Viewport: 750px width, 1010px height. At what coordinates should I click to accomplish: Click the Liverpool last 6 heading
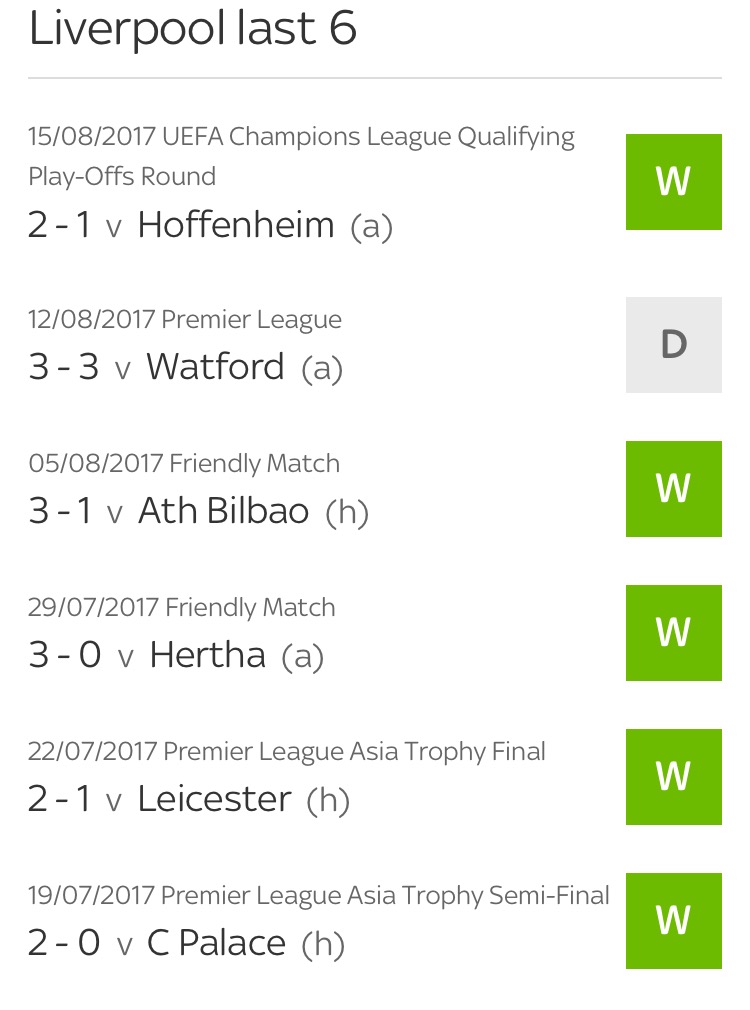tap(193, 29)
